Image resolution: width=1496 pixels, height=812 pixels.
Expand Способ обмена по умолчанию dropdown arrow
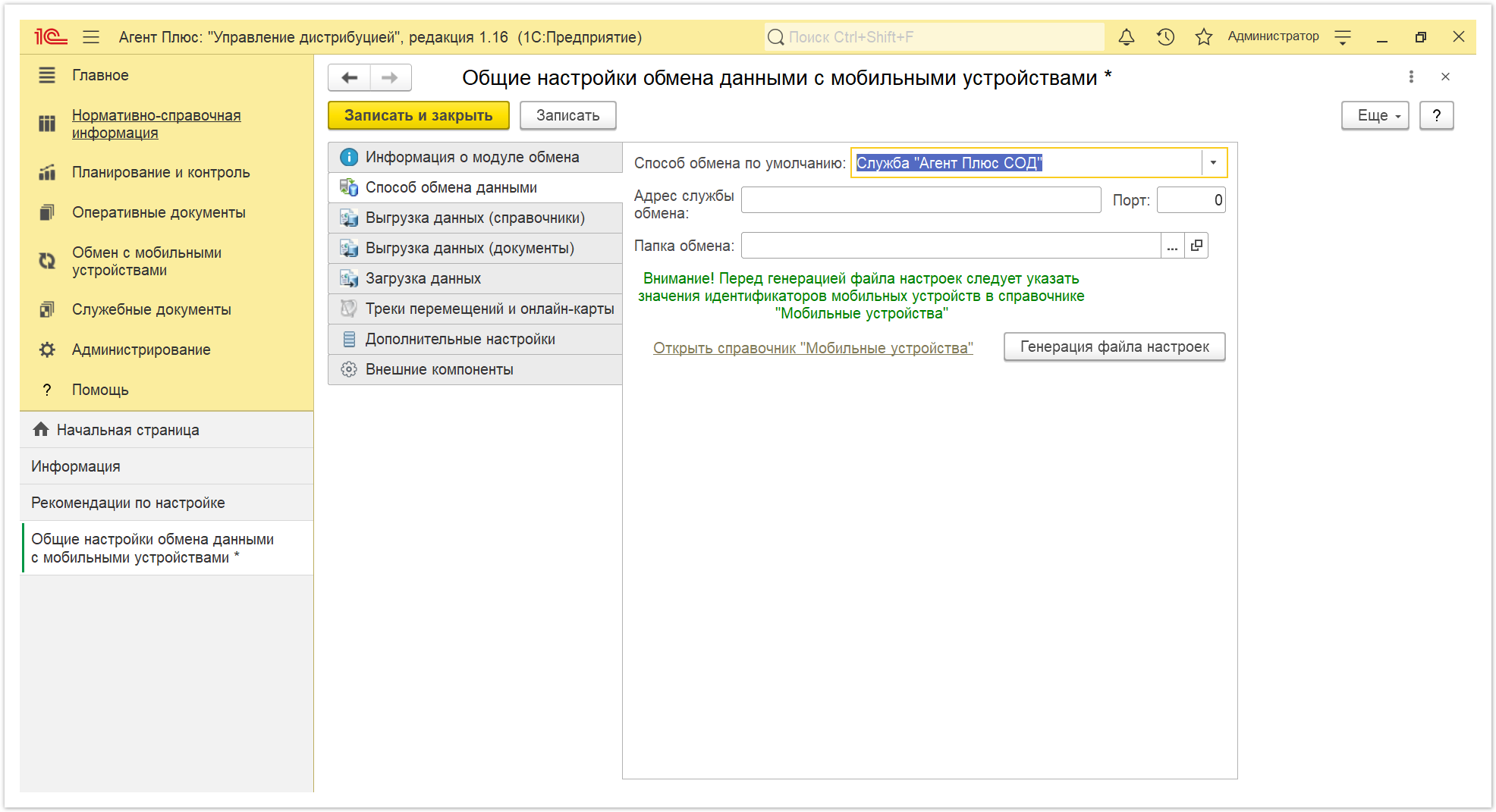(x=1213, y=162)
